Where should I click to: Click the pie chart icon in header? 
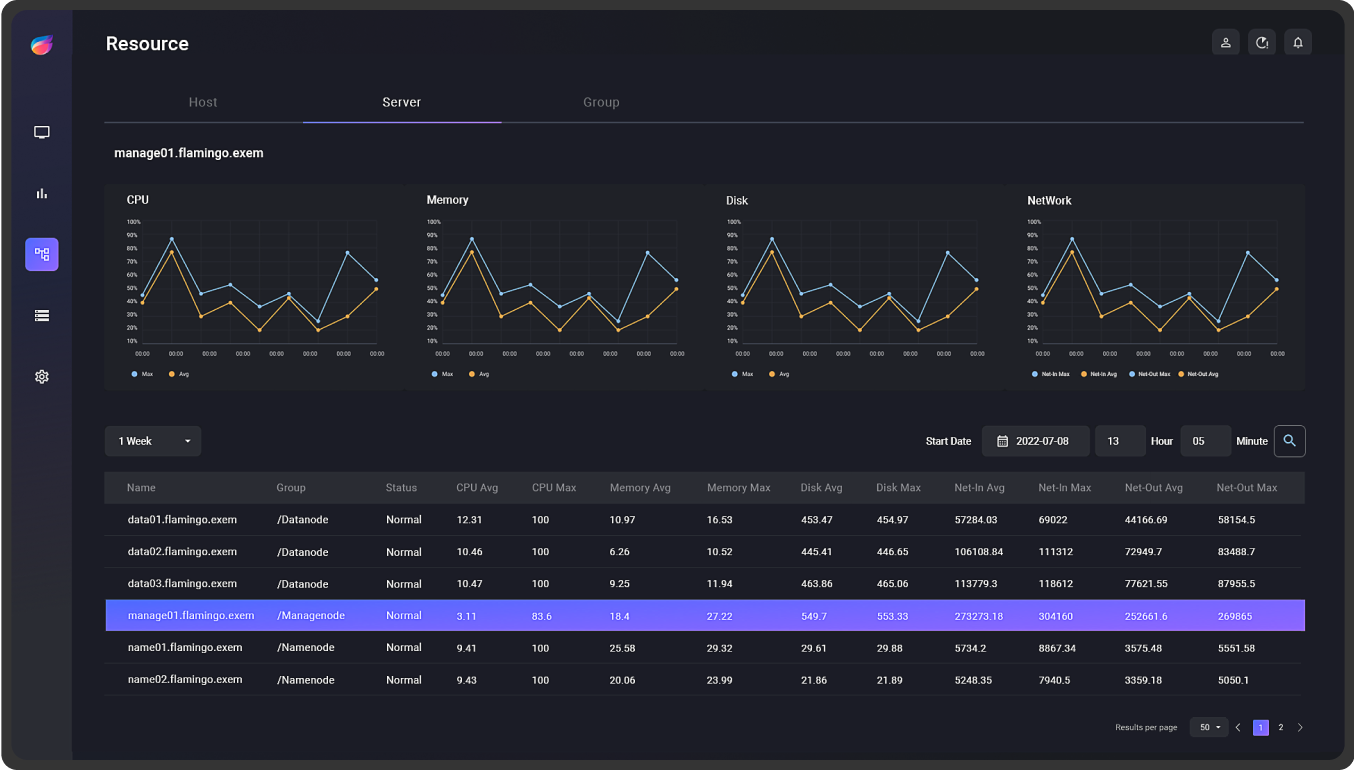click(1262, 42)
